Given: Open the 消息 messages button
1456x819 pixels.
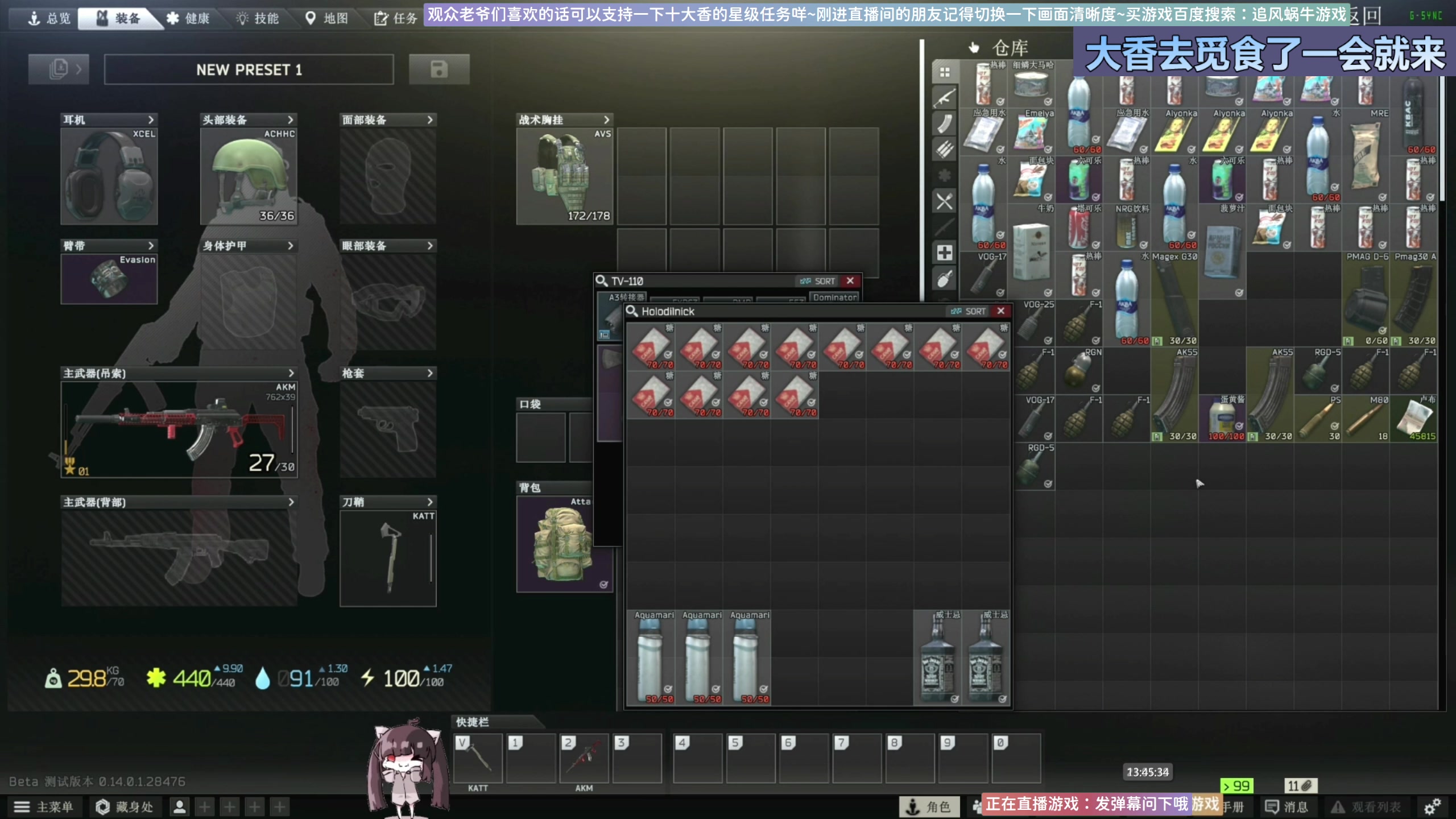Looking at the screenshot, I should (1288, 806).
